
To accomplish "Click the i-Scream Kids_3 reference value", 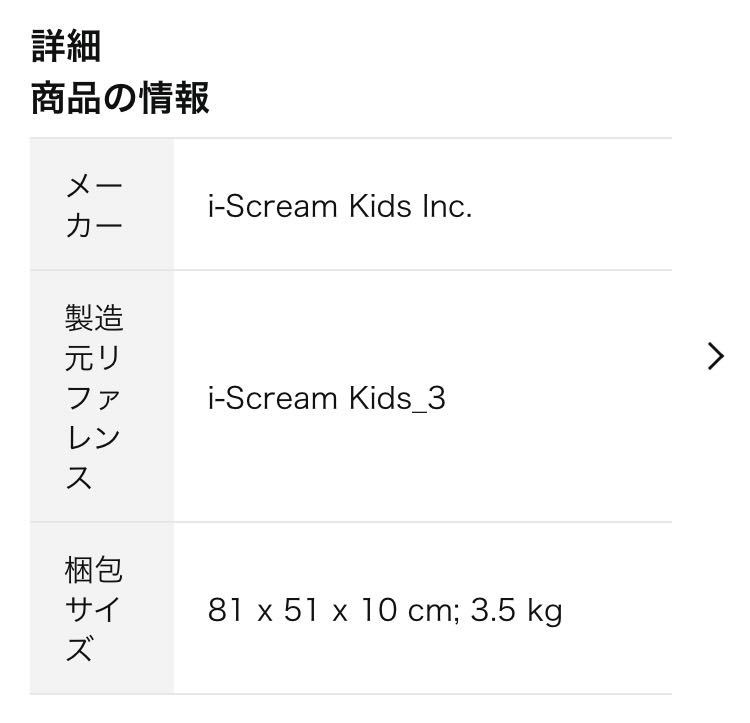I will click(326, 398).
